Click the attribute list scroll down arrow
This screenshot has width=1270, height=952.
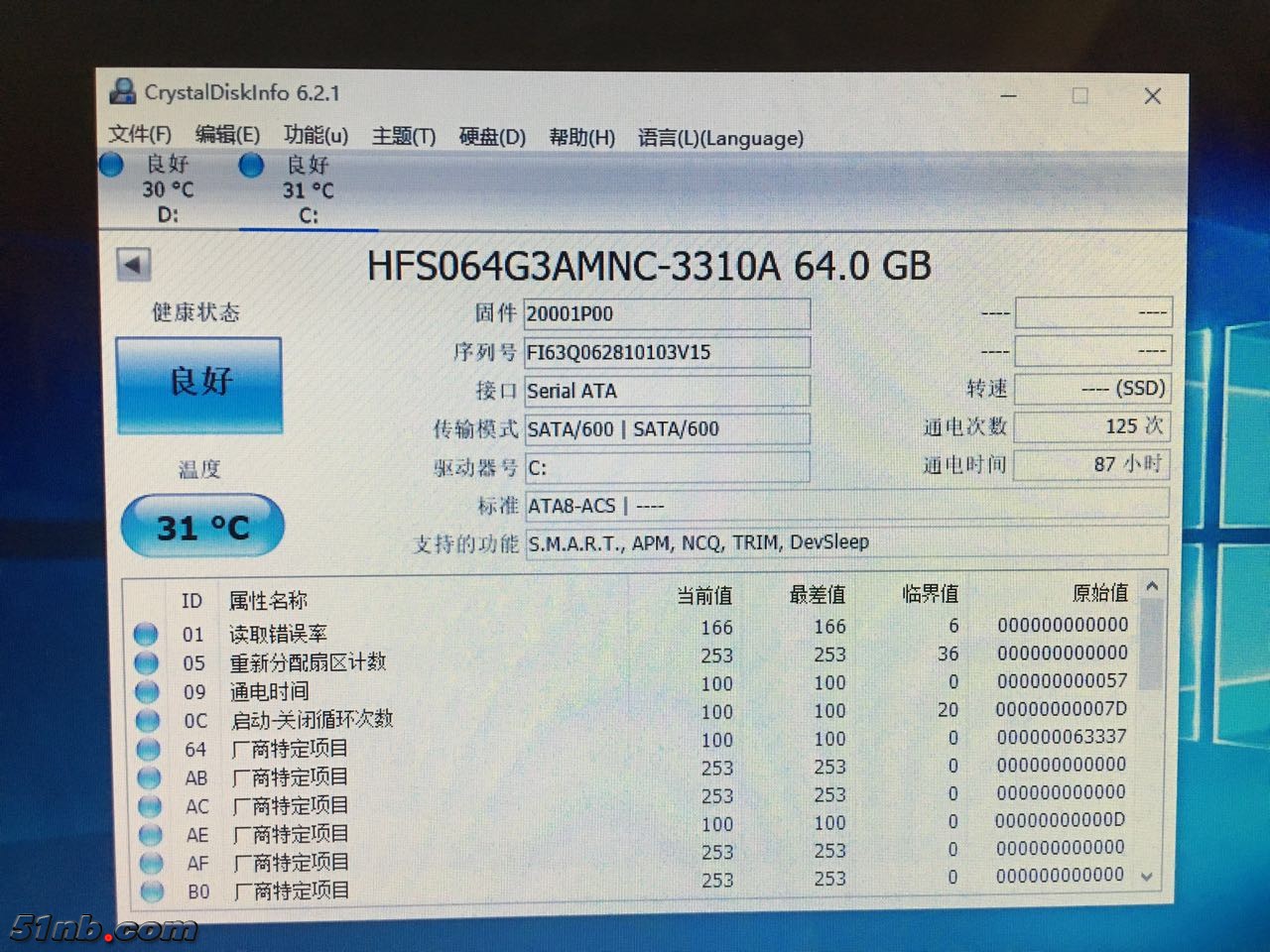[x=1148, y=877]
